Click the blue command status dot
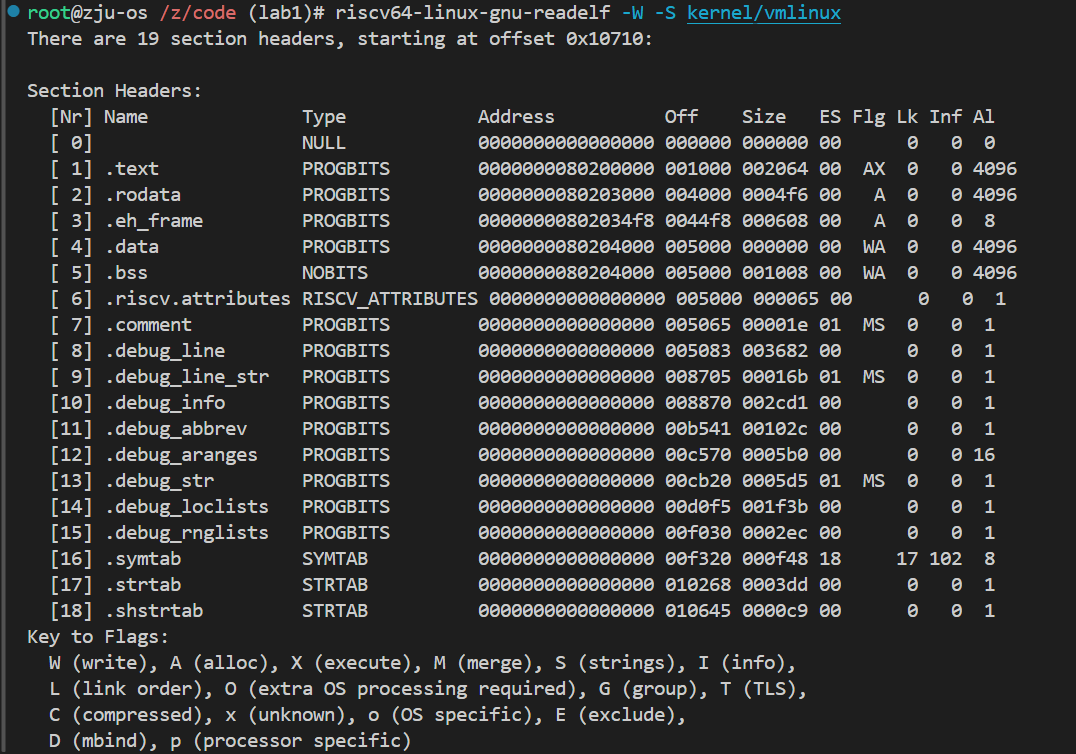 13,10
